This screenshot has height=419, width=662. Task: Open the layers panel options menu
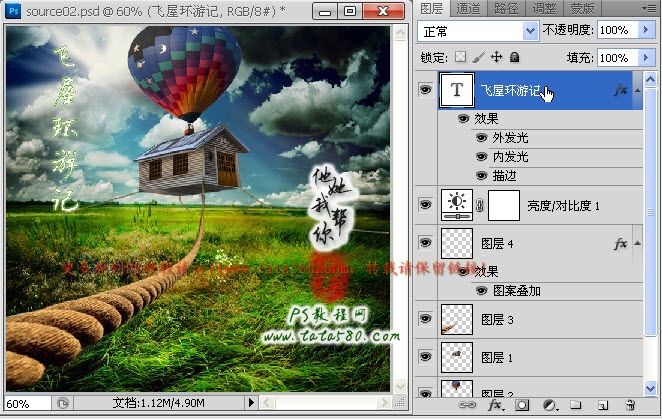coord(649,8)
